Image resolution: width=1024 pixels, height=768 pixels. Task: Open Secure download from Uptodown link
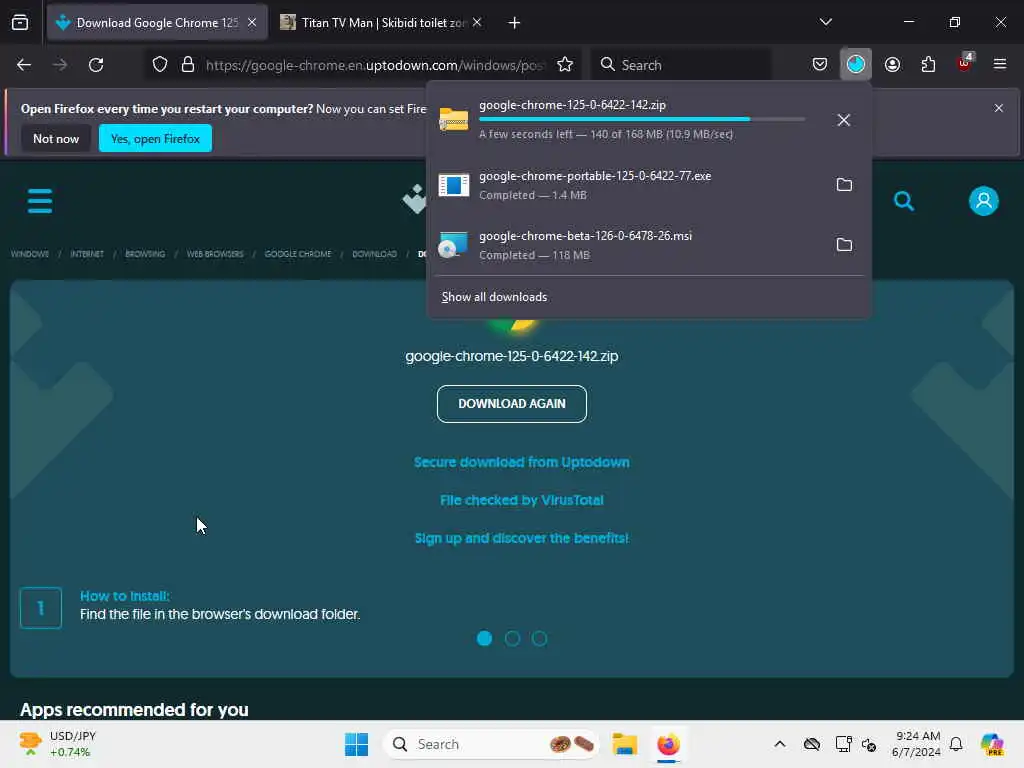coord(521,462)
